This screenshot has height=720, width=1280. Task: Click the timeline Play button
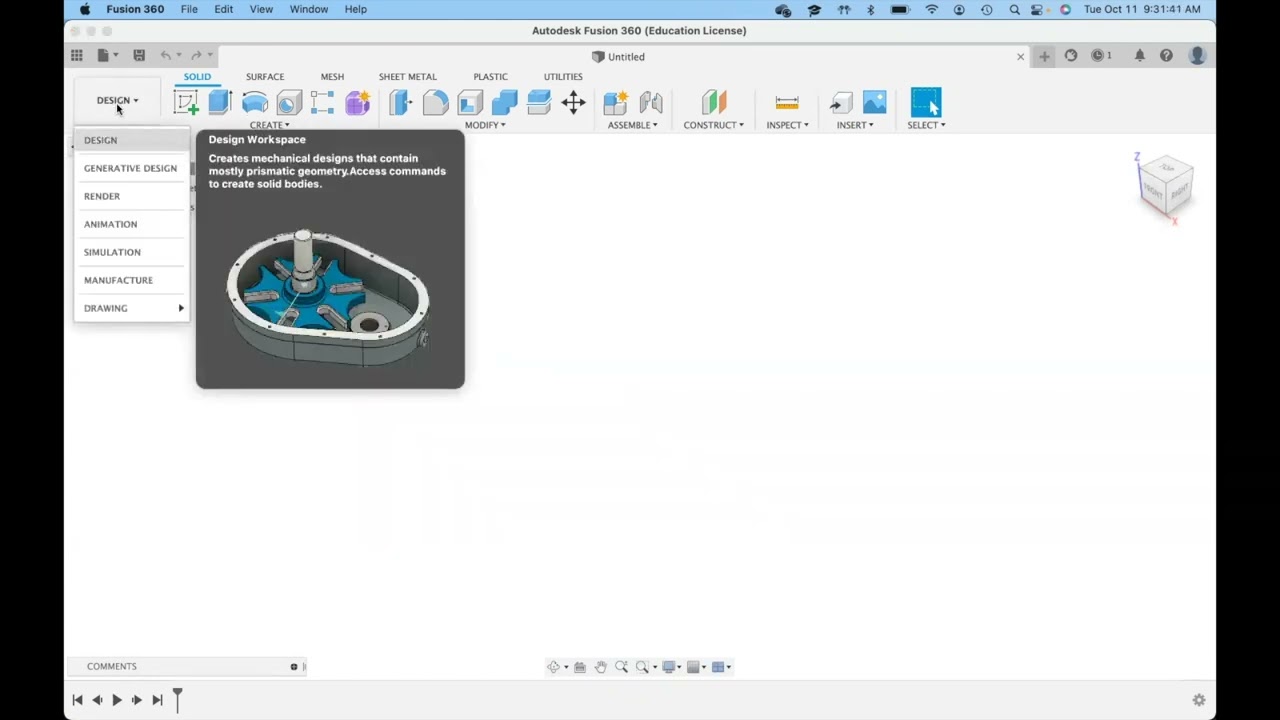tap(117, 700)
